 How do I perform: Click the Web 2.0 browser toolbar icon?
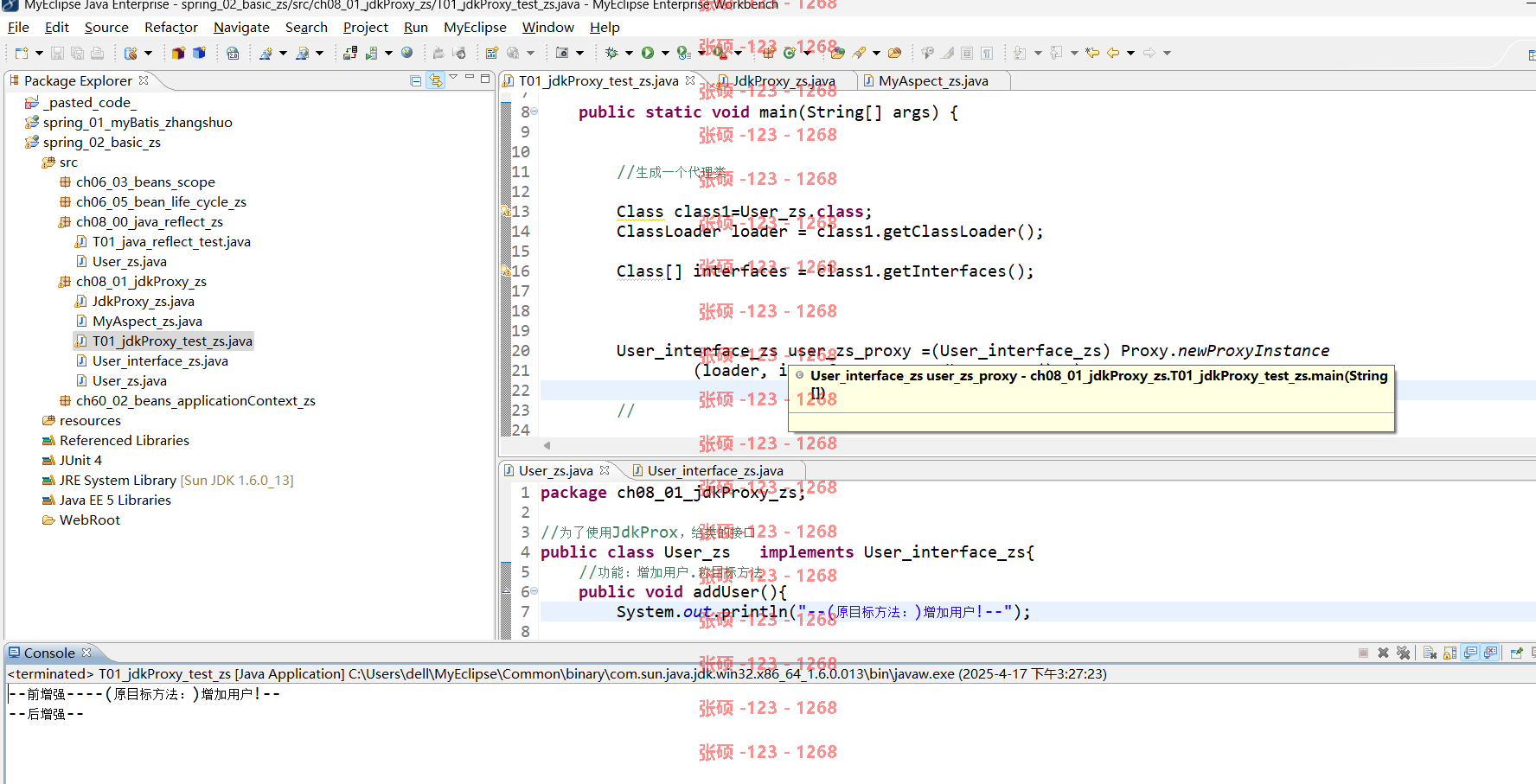233,53
